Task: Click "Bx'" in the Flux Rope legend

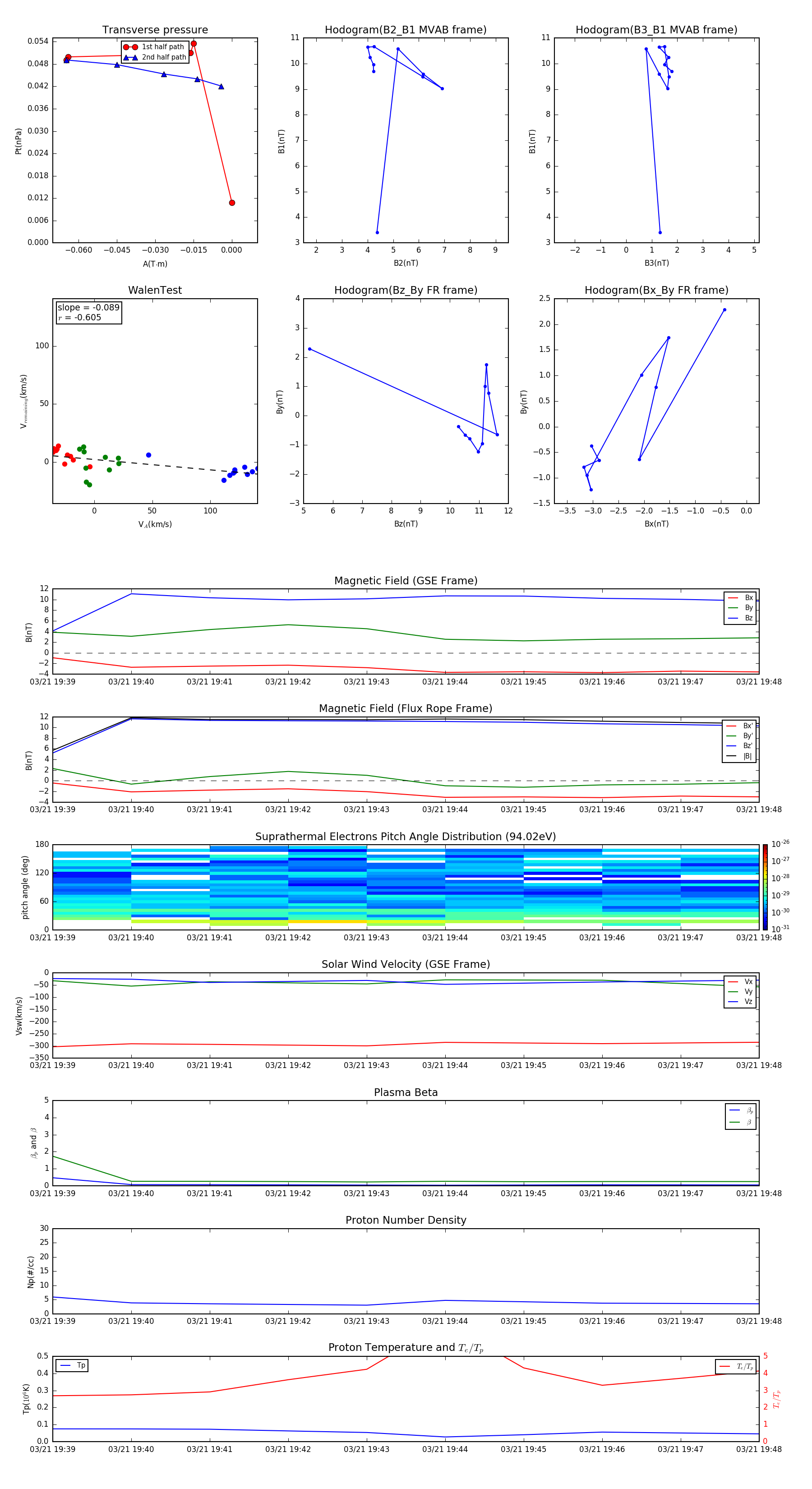Action: 747,726
